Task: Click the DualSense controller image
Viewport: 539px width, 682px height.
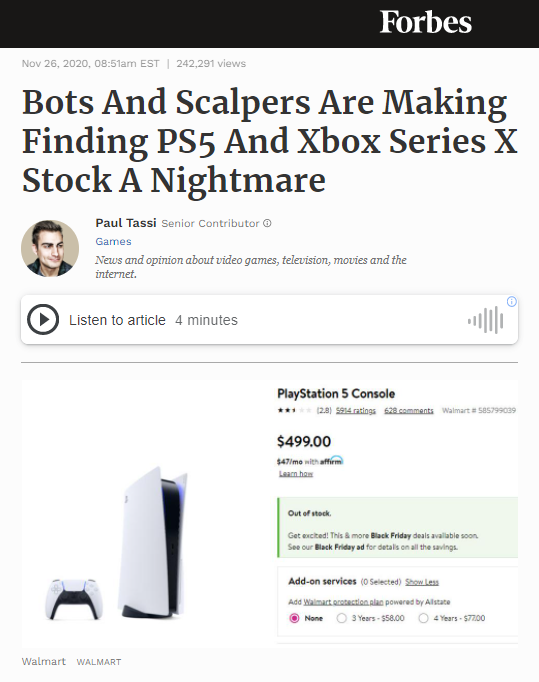Action: [74, 599]
